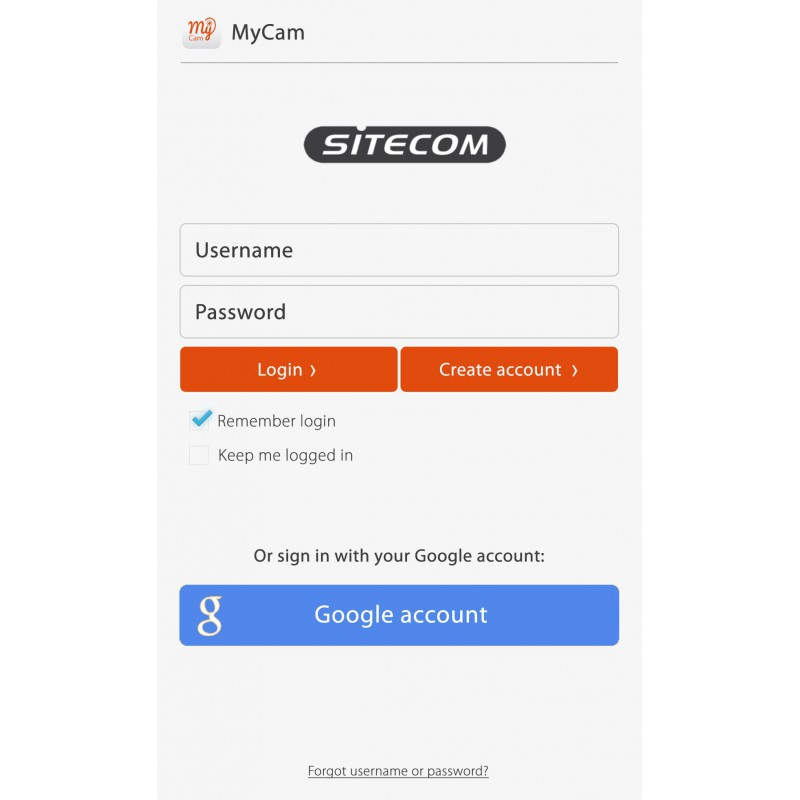The width and height of the screenshot is (800, 800).
Task: Click the 'Or sign in with your Google account' text
Action: coord(399,556)
